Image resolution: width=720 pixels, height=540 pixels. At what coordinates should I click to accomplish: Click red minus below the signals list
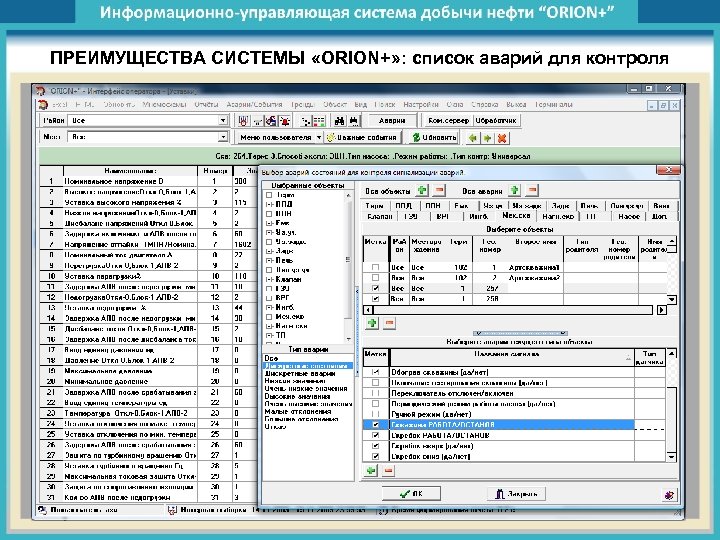point(388,470)
